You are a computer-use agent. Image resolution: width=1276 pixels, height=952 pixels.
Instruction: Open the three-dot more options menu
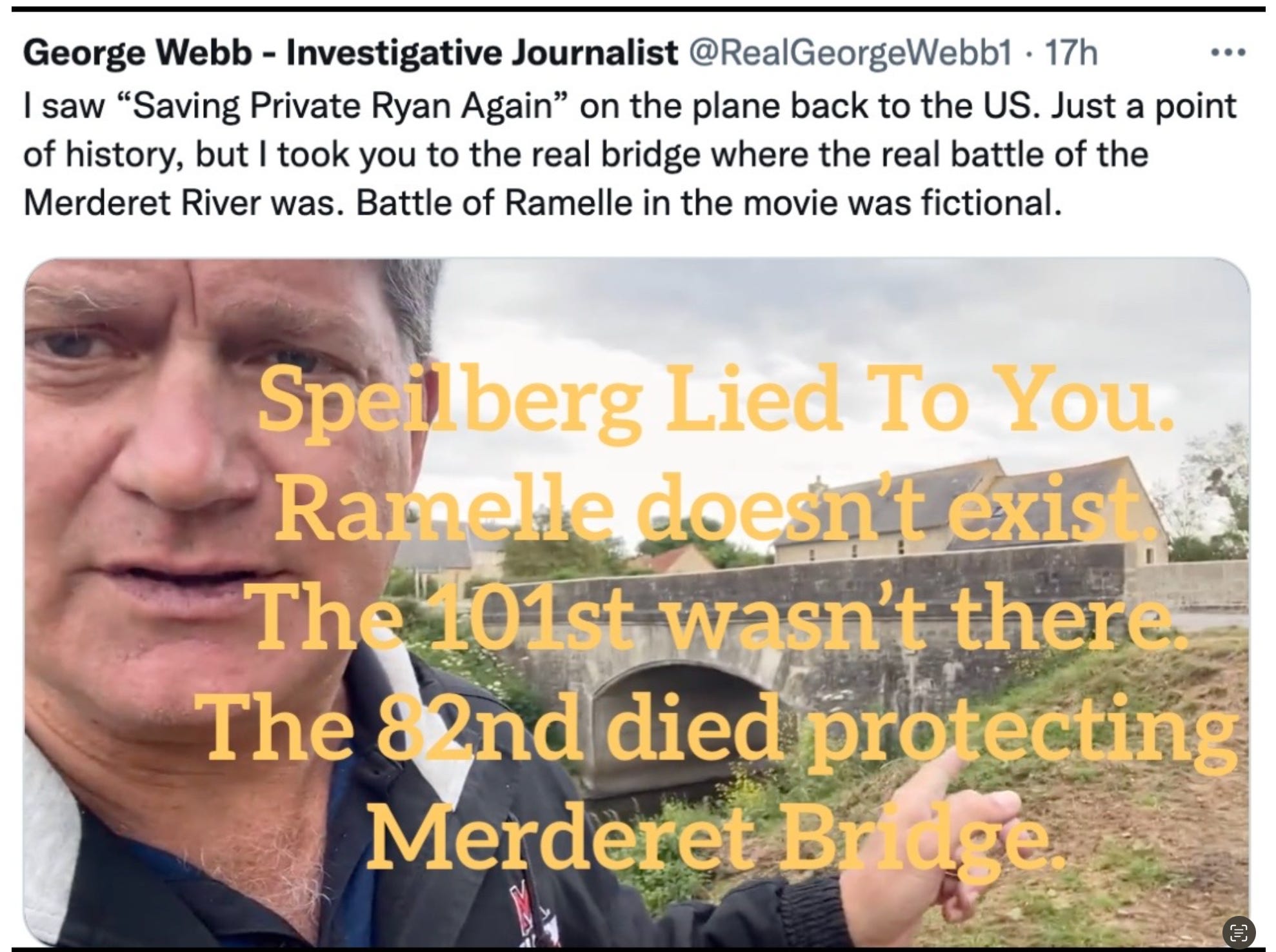pos(1228,54)
